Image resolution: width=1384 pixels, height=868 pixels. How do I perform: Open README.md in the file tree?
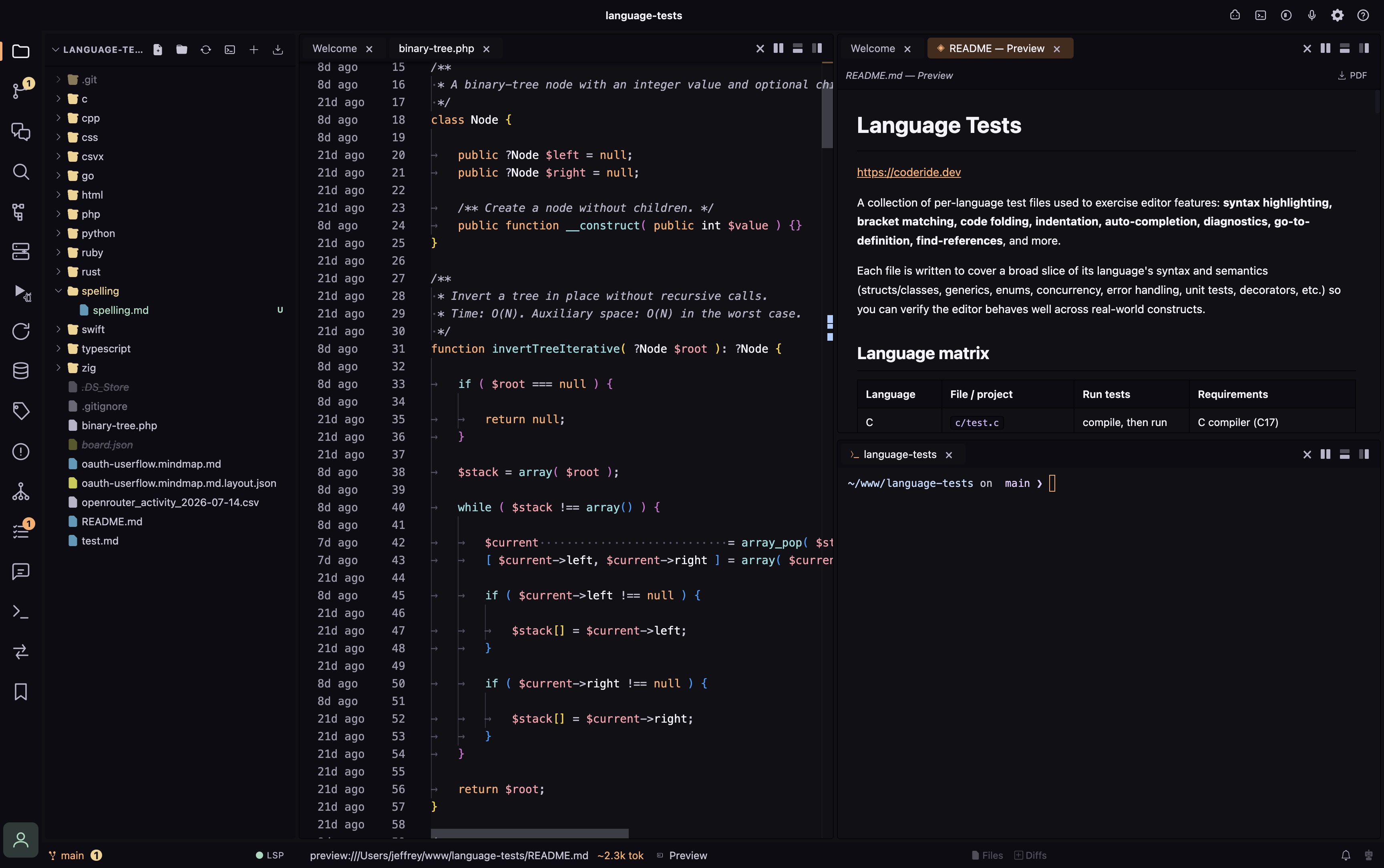click(111, 522)
